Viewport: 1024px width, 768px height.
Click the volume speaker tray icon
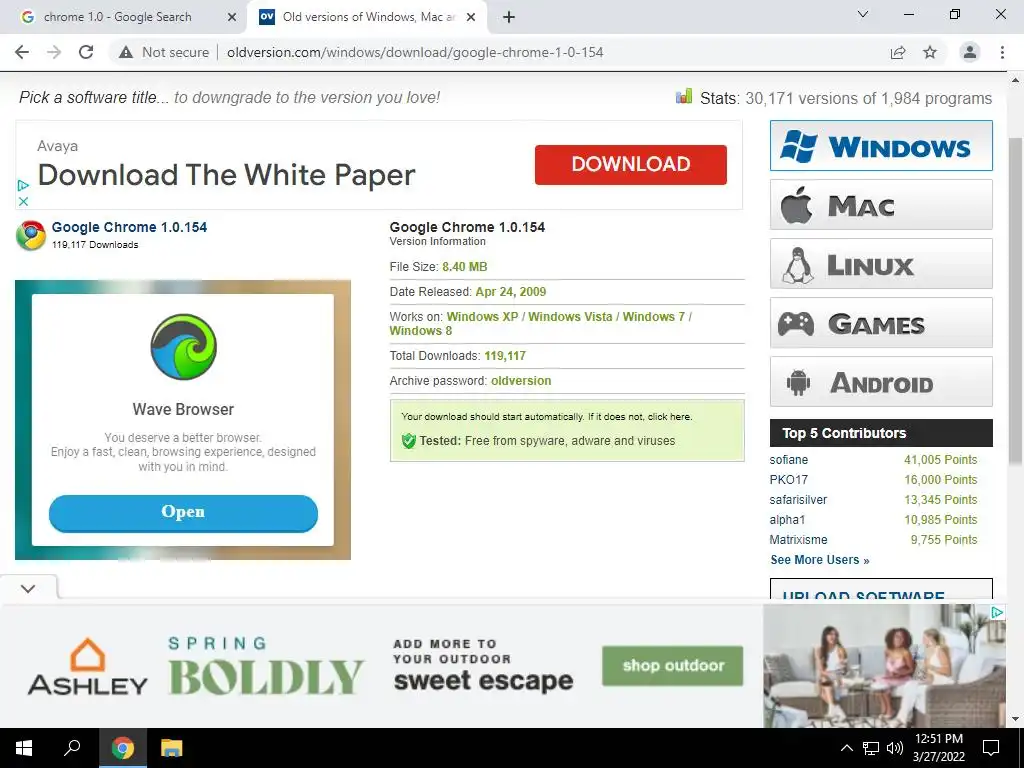(895, 748)
